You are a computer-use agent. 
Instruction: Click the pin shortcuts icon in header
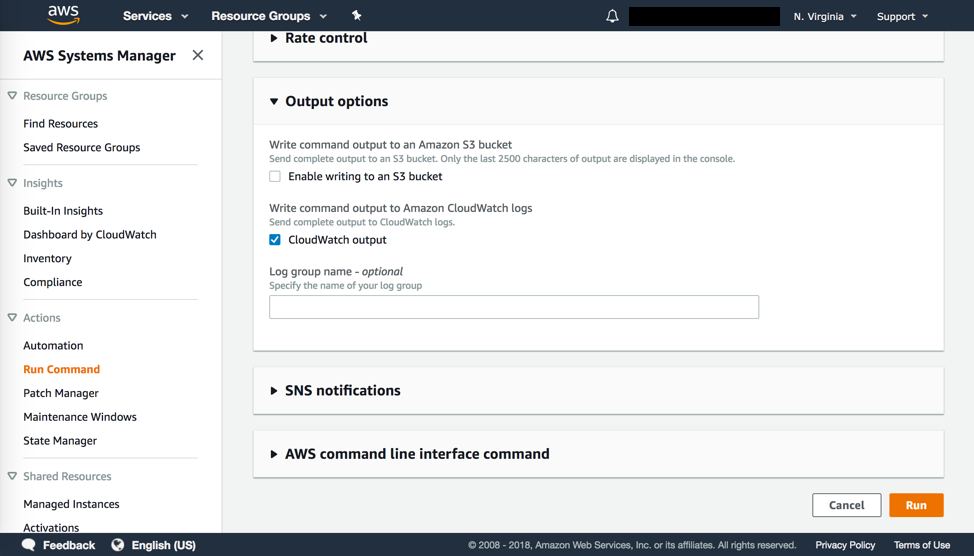[x=357, y=16]
